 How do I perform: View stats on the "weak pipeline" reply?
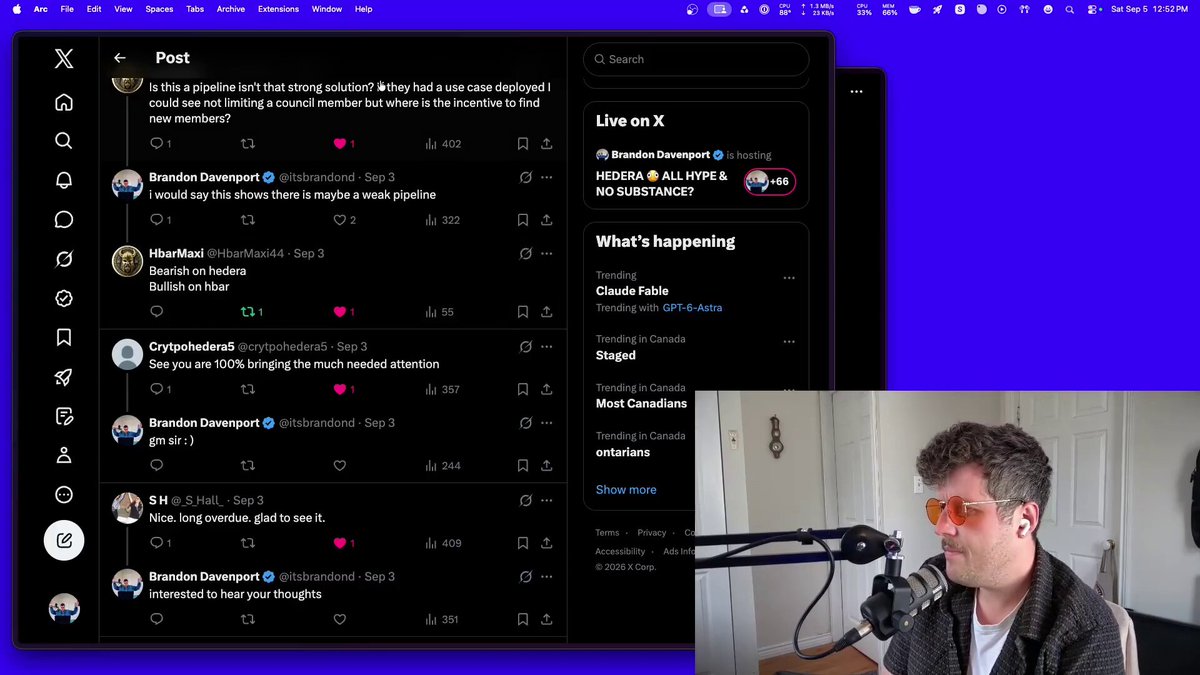click(442, 220)
